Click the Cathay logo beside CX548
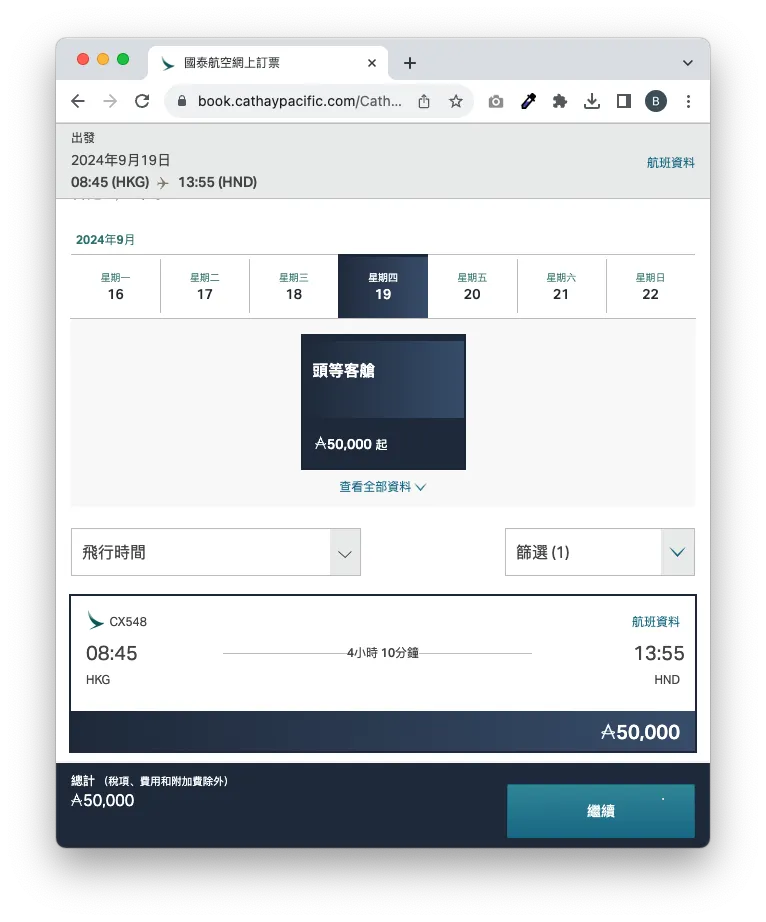Screen dimensions: 766x922 (95, 621)
